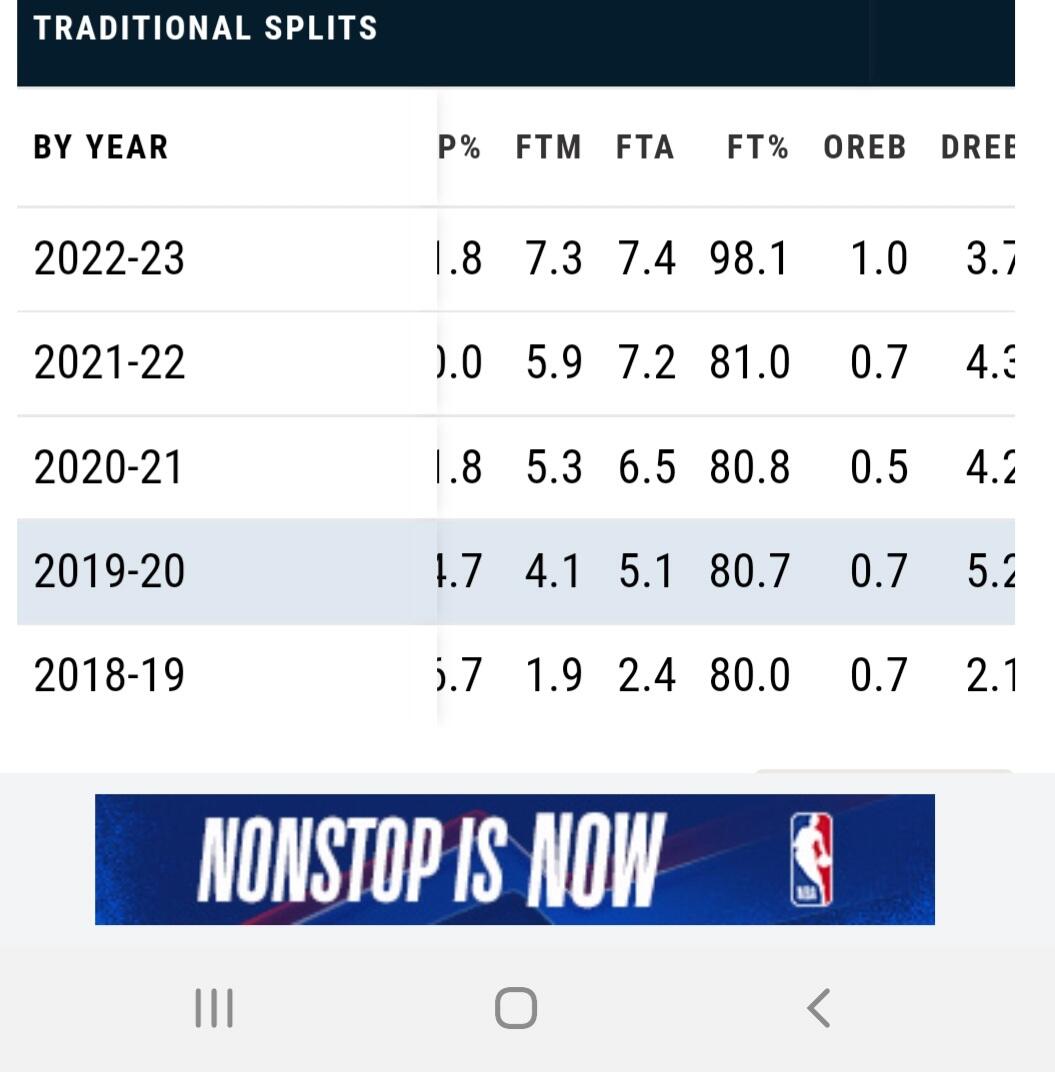Click the 0.5 OREB value for 2020-21
Image resolution: width=1055 pixels, height=1072 pixels.
coord(879,468)
